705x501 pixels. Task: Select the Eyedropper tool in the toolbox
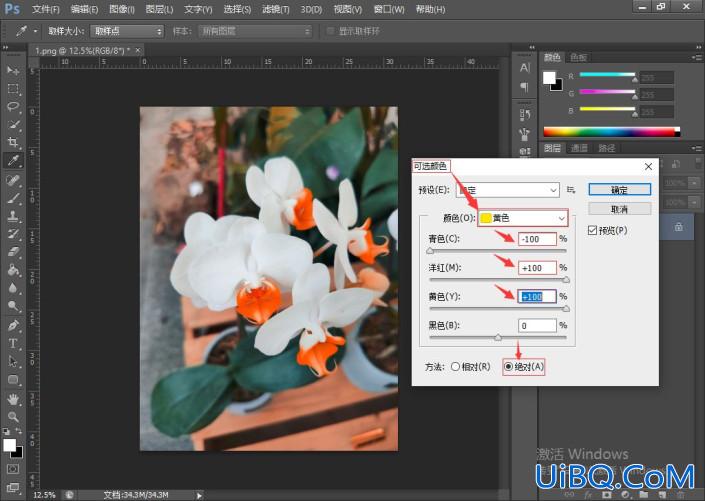click(13, 161)
